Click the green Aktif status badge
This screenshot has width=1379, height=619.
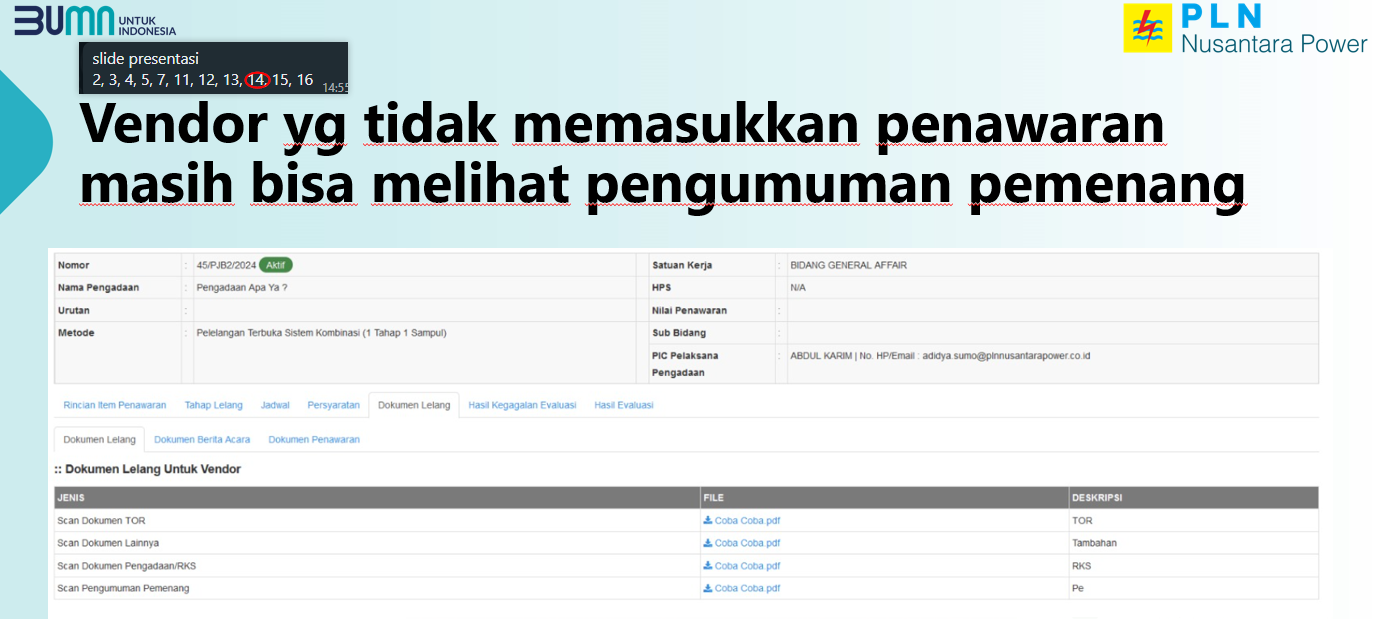[x=276, y=265]
